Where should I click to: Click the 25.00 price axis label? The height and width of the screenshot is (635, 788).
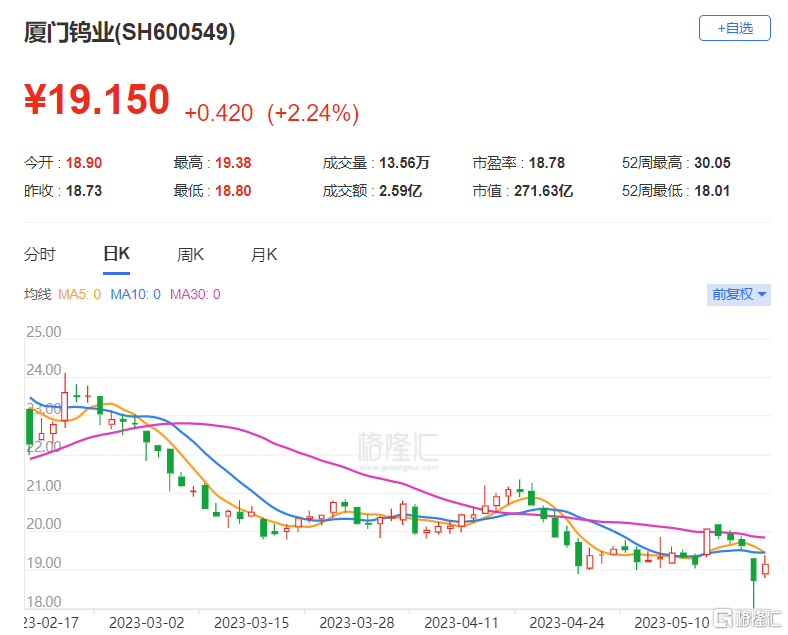[x=43, y=332]
